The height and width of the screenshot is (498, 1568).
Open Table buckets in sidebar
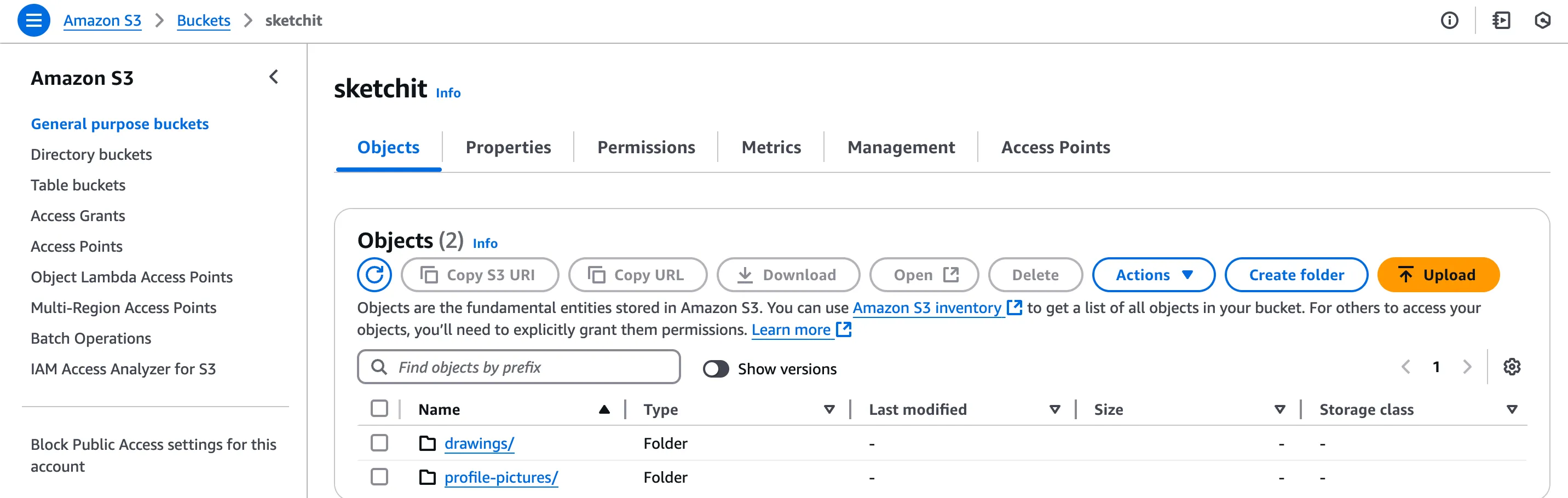point(78,185)
